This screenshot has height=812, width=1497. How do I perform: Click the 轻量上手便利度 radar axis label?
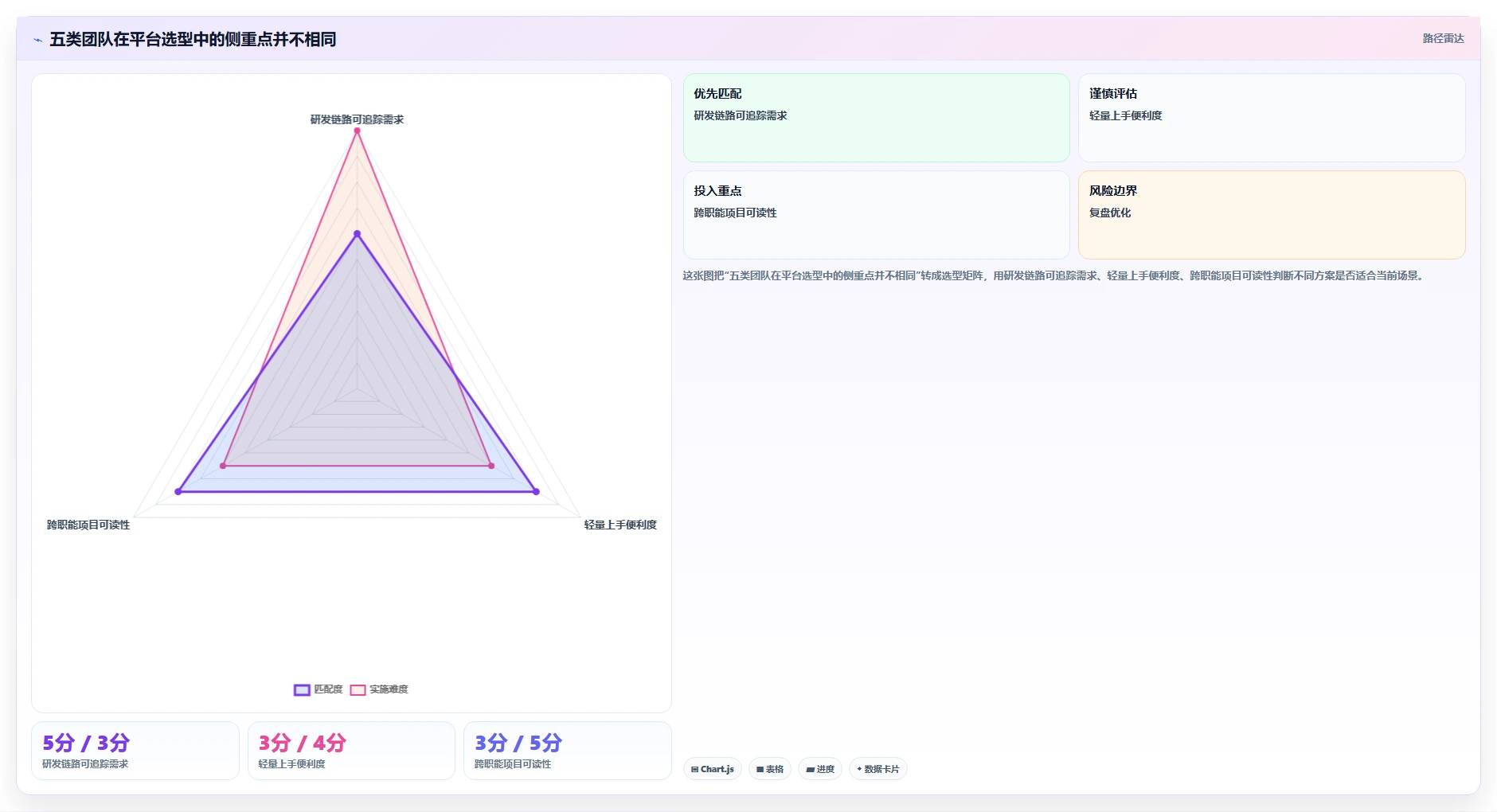(x=620, y=525)
